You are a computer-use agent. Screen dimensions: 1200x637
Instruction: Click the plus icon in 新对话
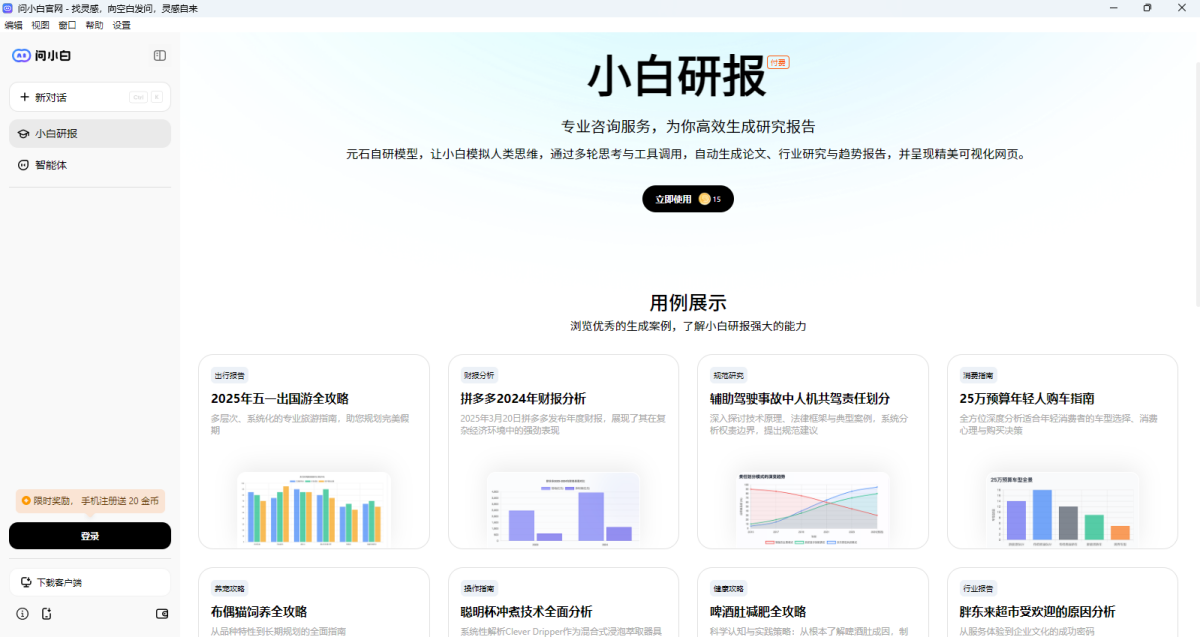pos(23,96)
